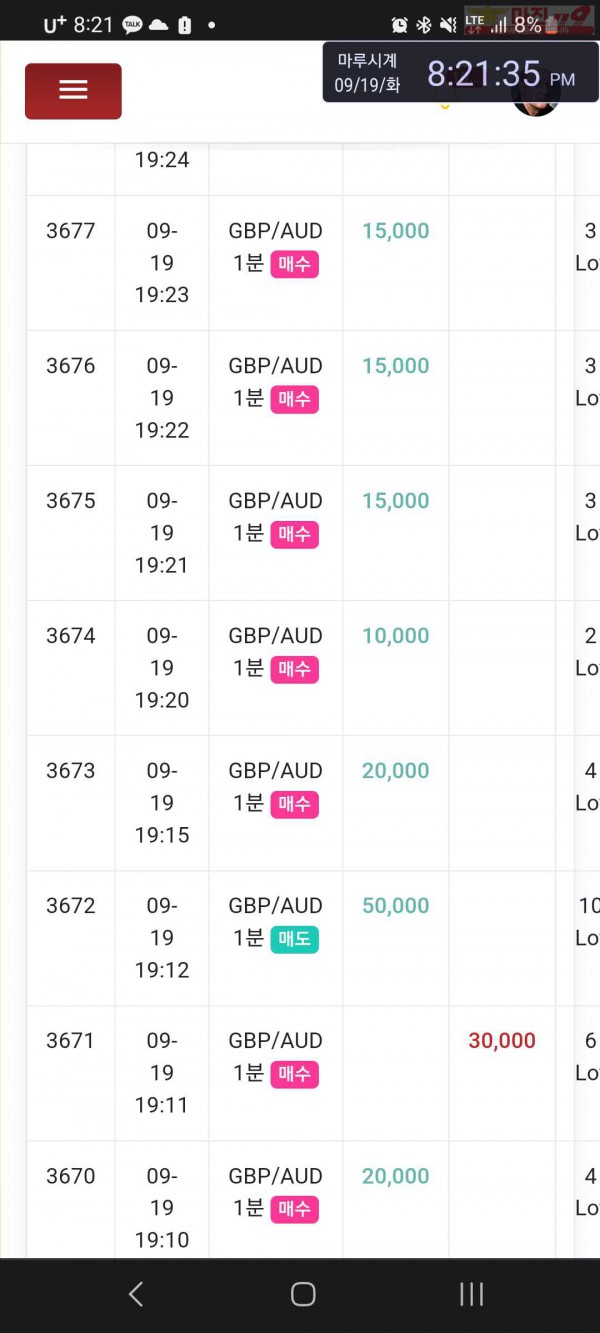
Task: Tap the 09-19 19:15 timestamp cell
Action: pos(162,803)
